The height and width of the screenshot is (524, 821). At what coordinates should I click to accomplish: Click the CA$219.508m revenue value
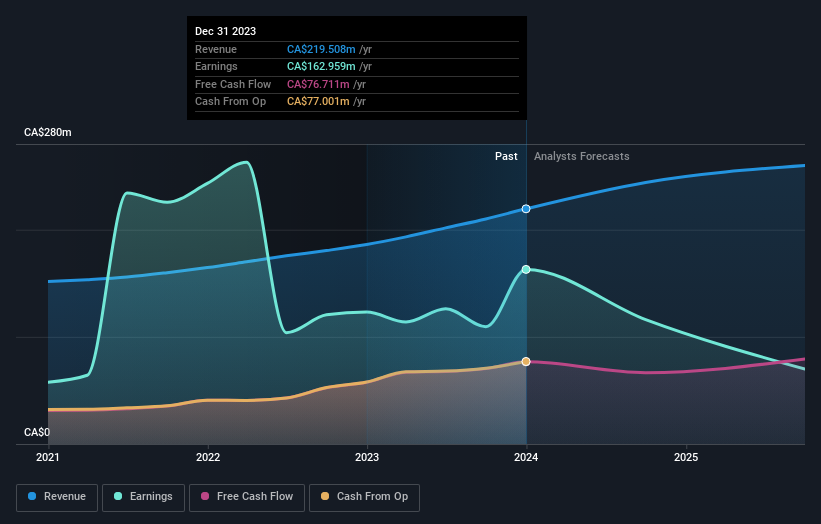(x=321, y=49)
